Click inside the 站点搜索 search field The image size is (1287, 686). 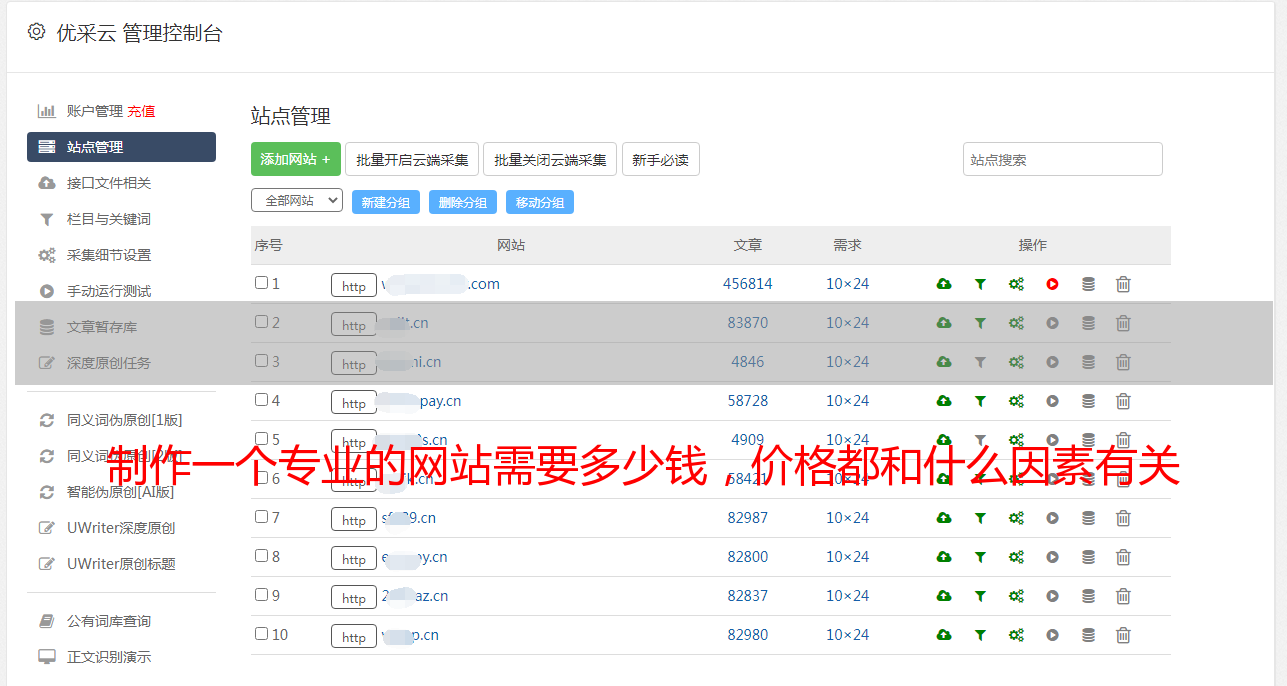coord(1063,159)
